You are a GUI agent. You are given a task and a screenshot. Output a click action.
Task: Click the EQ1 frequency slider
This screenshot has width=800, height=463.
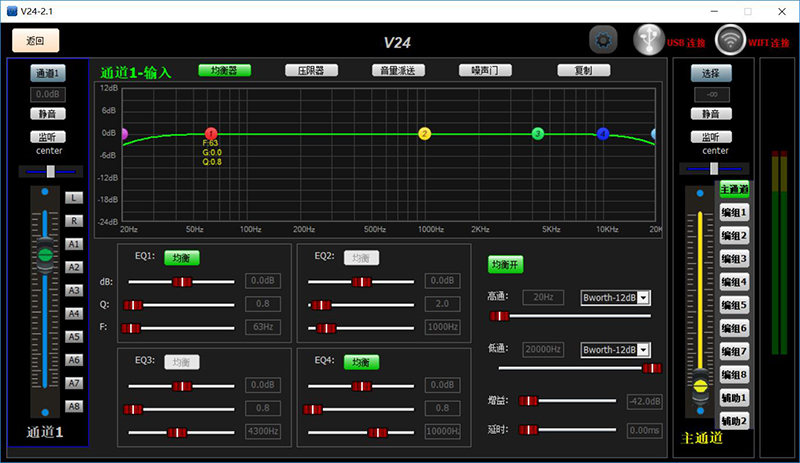click(x=178, y=328)
